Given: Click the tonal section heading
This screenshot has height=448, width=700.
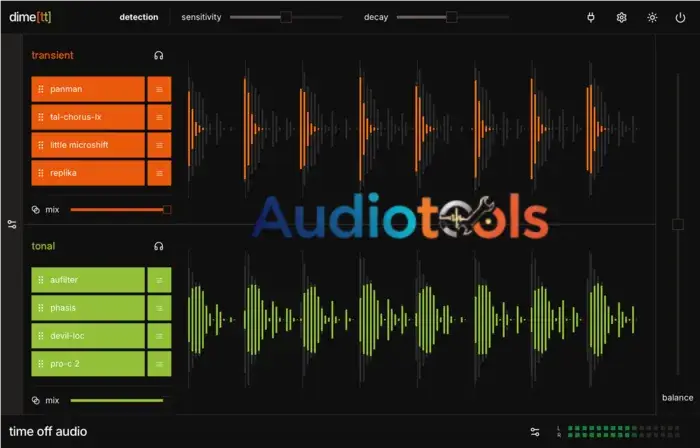Looking at the screenshot, I should tap(43, 246).
